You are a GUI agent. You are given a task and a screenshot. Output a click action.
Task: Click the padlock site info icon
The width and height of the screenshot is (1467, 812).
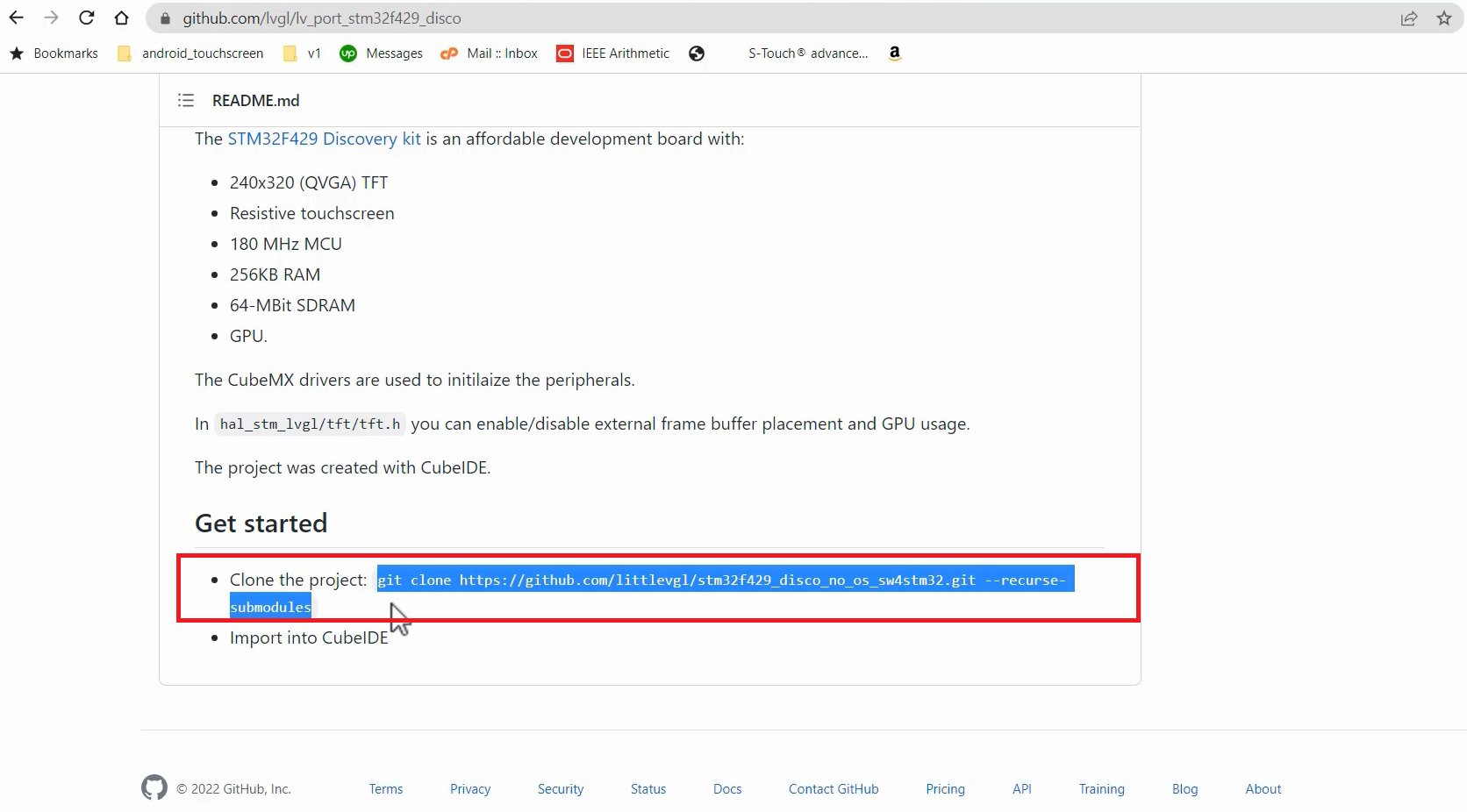165,18
